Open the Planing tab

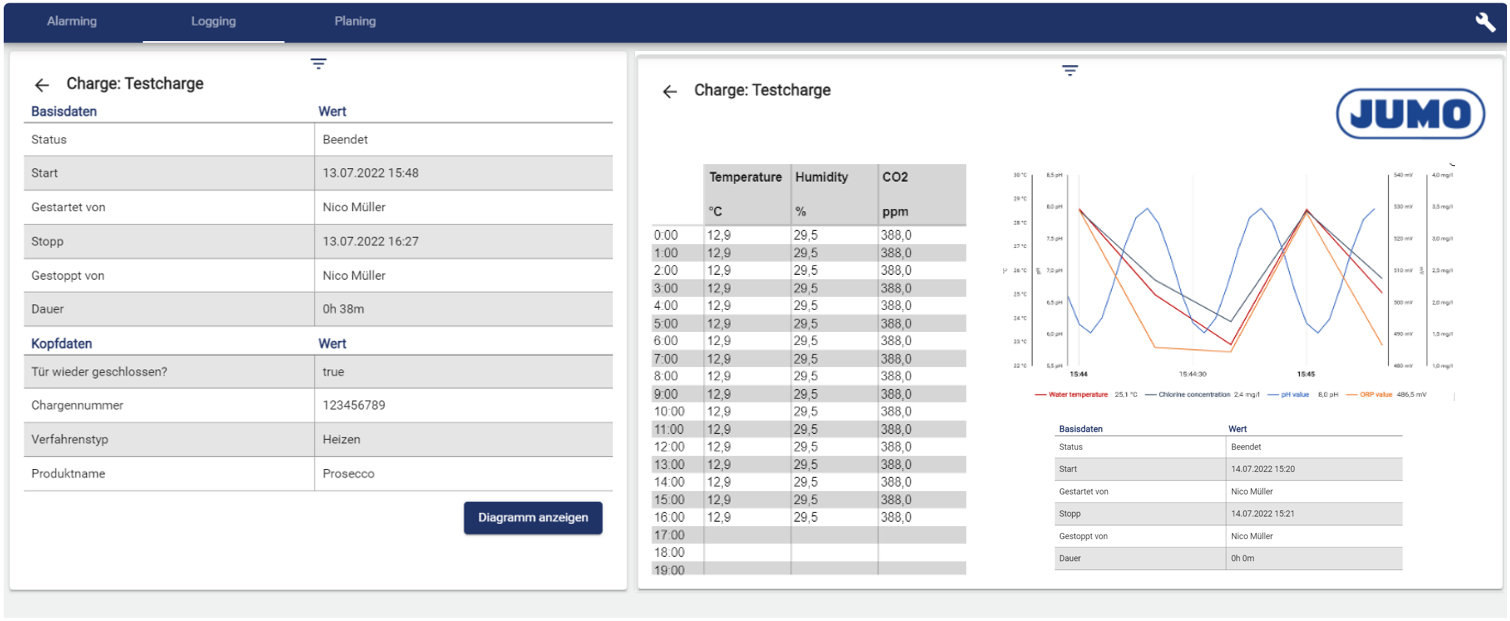(x=355, y=21)
